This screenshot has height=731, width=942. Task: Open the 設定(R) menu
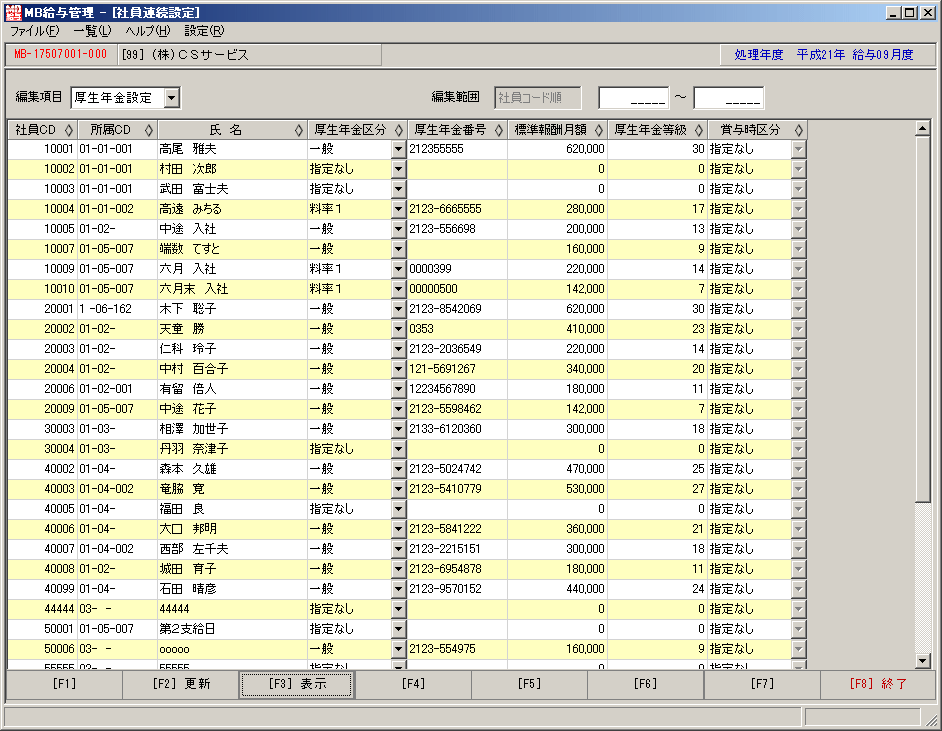click(204, 31)
